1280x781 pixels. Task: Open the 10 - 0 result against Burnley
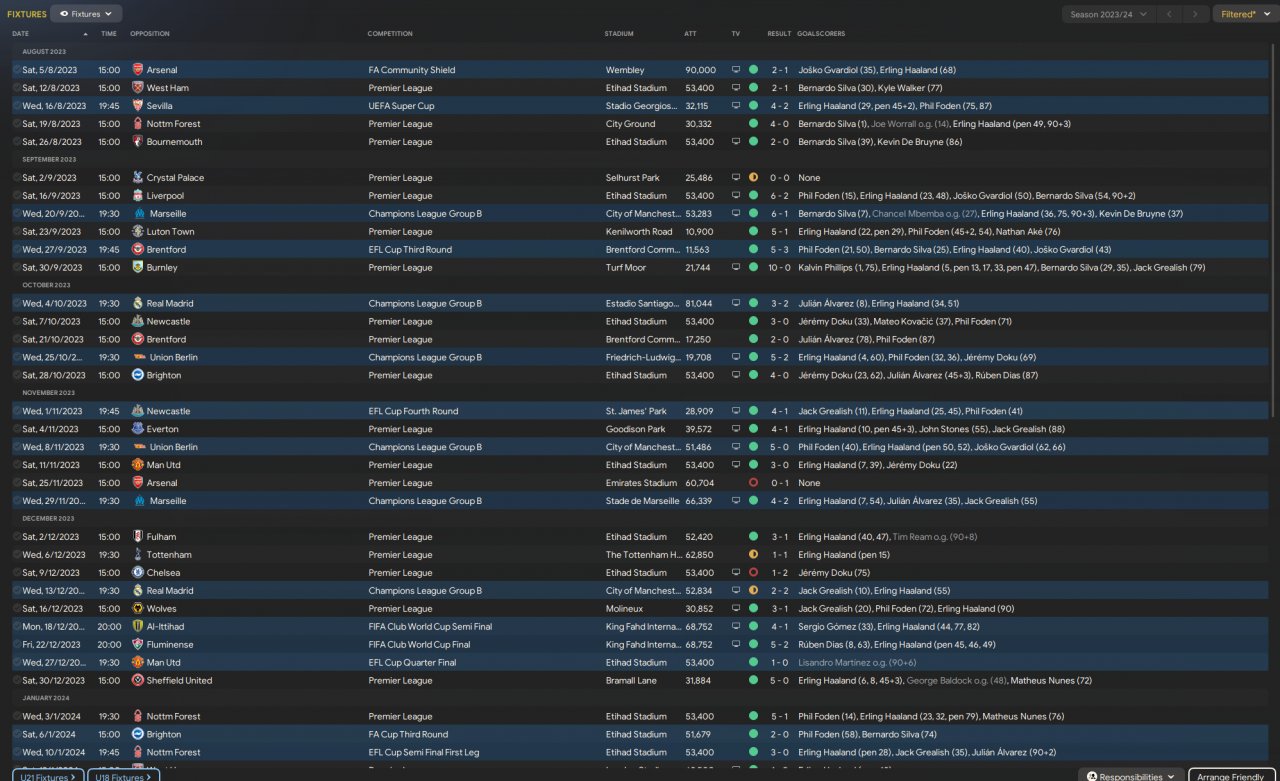point(778,268)
